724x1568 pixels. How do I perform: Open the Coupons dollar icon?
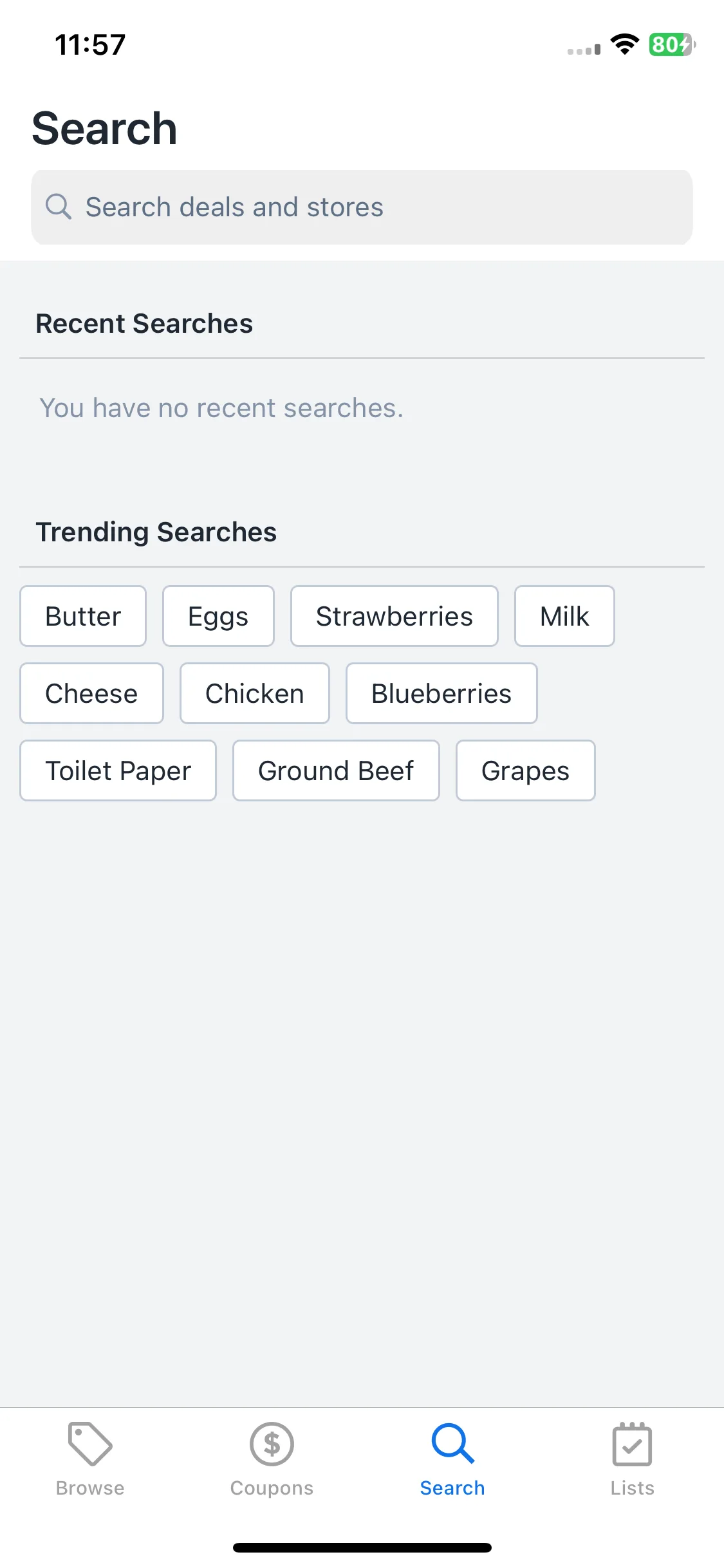[x=272, y=1444]
